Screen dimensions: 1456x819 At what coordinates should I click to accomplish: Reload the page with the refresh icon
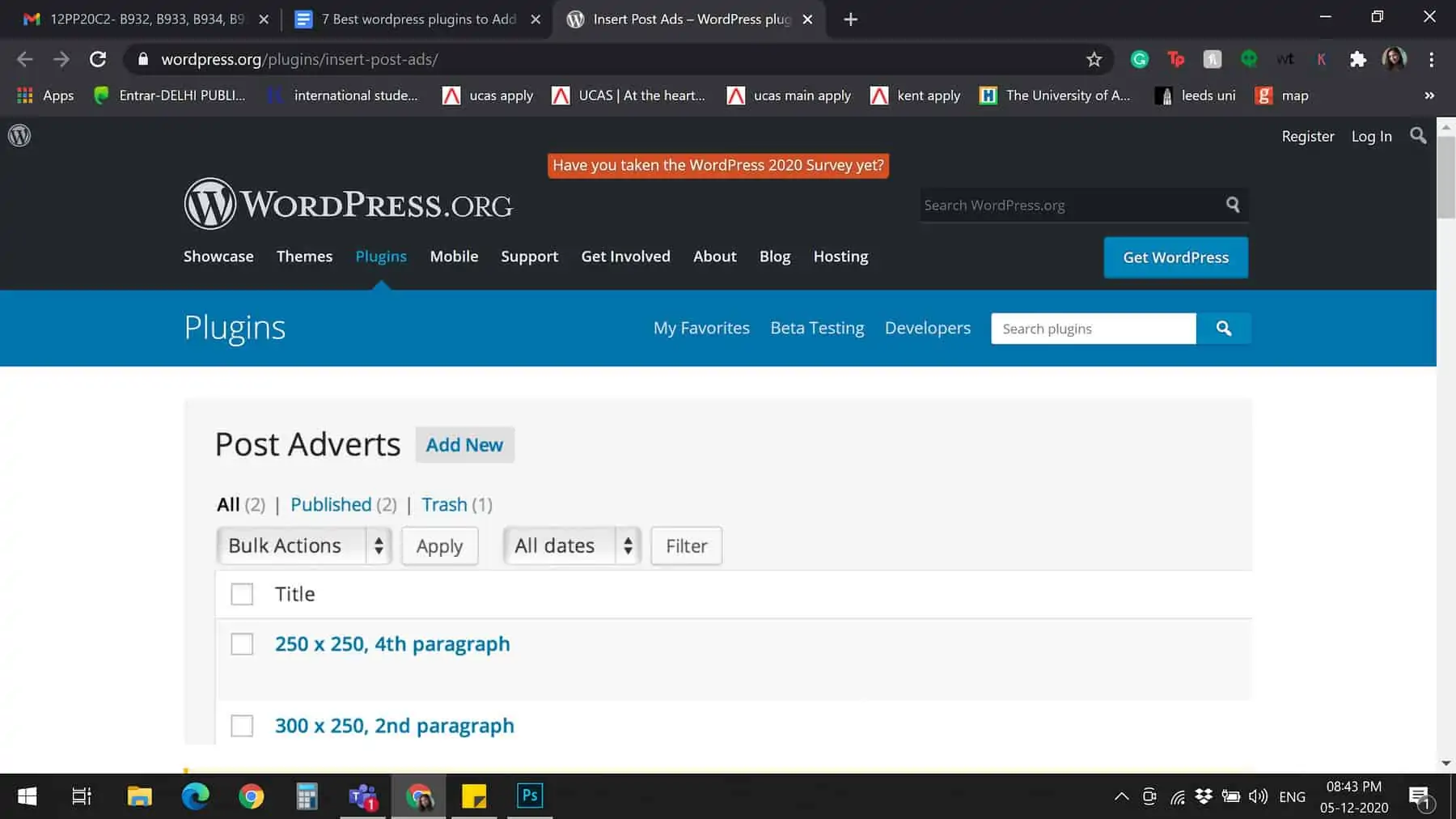98,59
